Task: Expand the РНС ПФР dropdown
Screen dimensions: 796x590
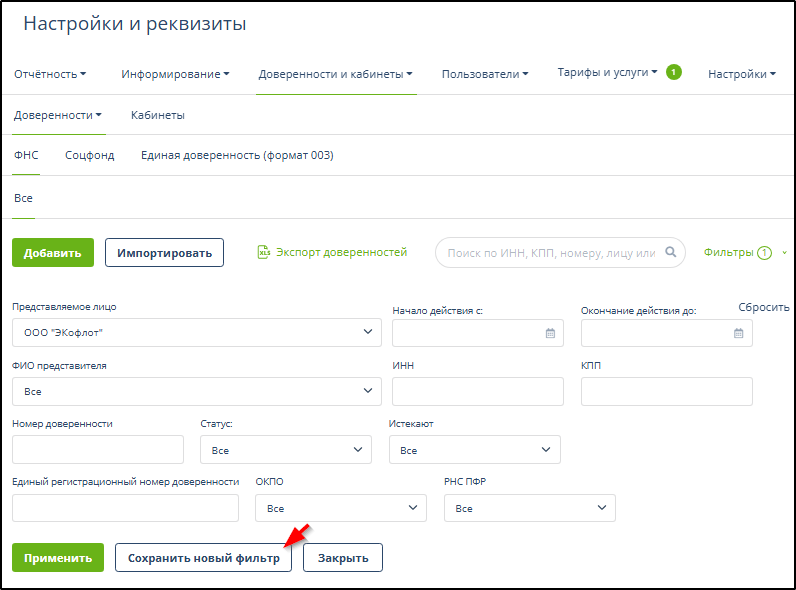Action: 529,509
